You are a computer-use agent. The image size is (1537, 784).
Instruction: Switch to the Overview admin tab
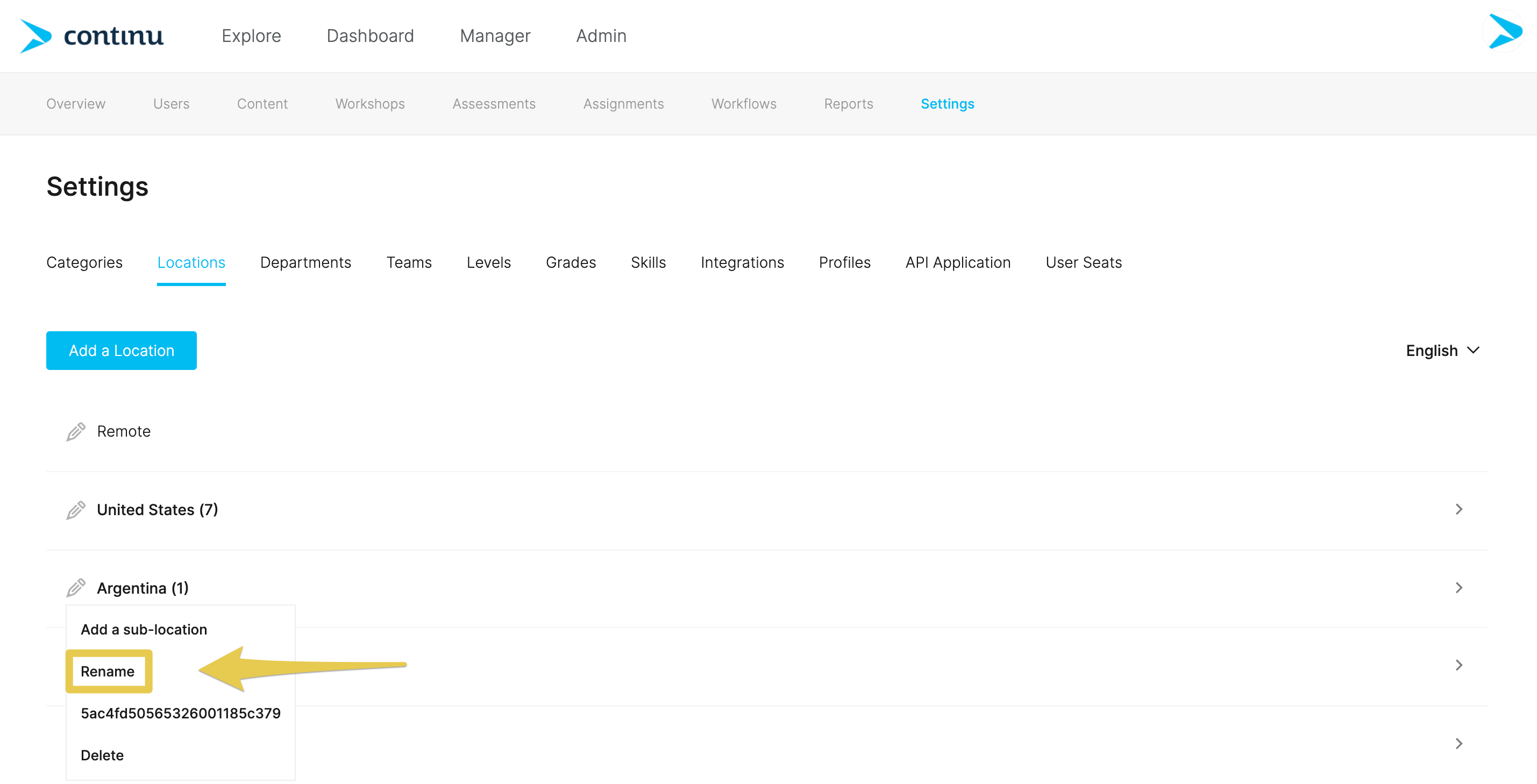pyautogui.click(x=76, y=104)
